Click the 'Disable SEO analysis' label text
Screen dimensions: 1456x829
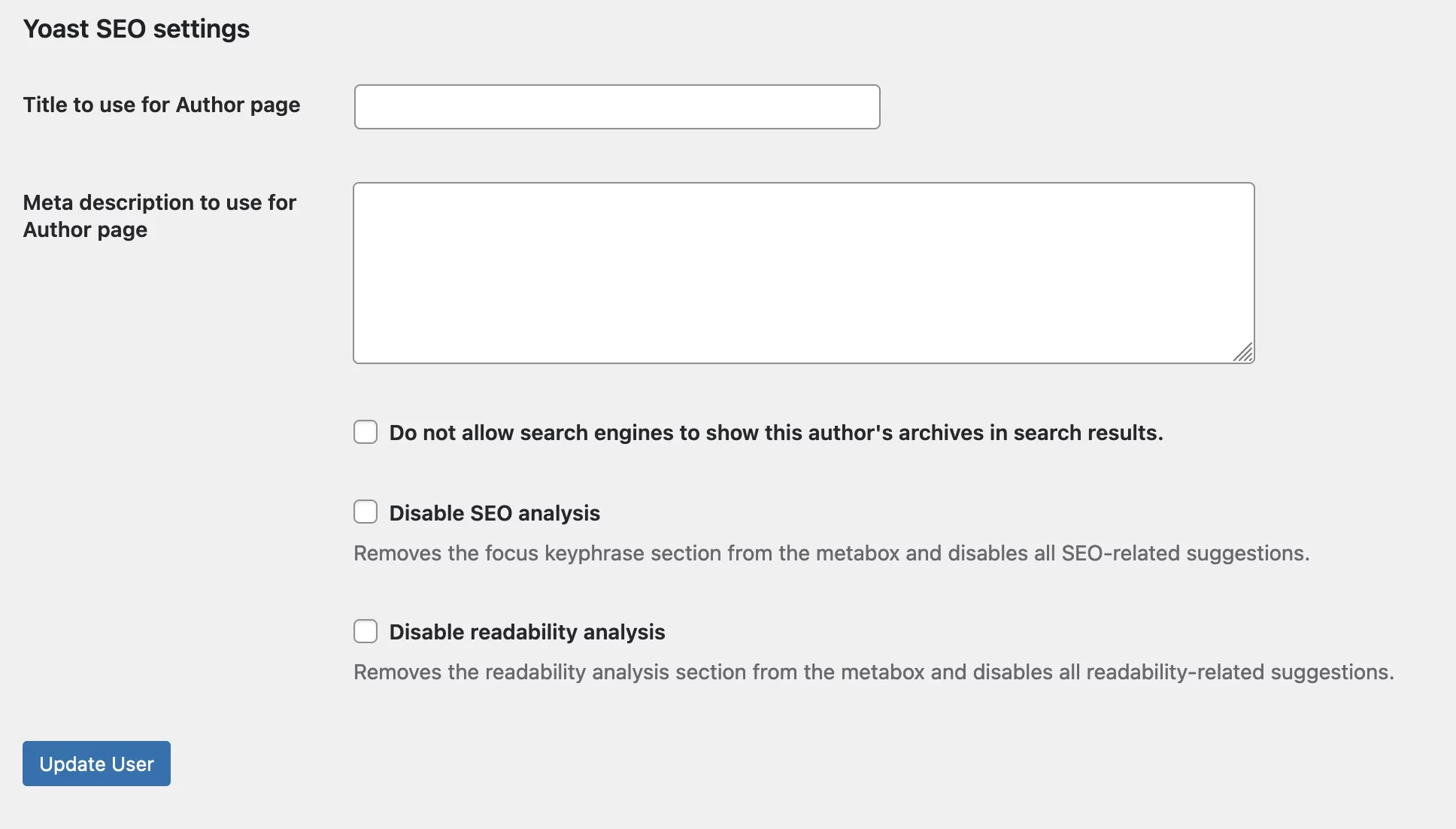pyautogui.click(x=495, y=513)
